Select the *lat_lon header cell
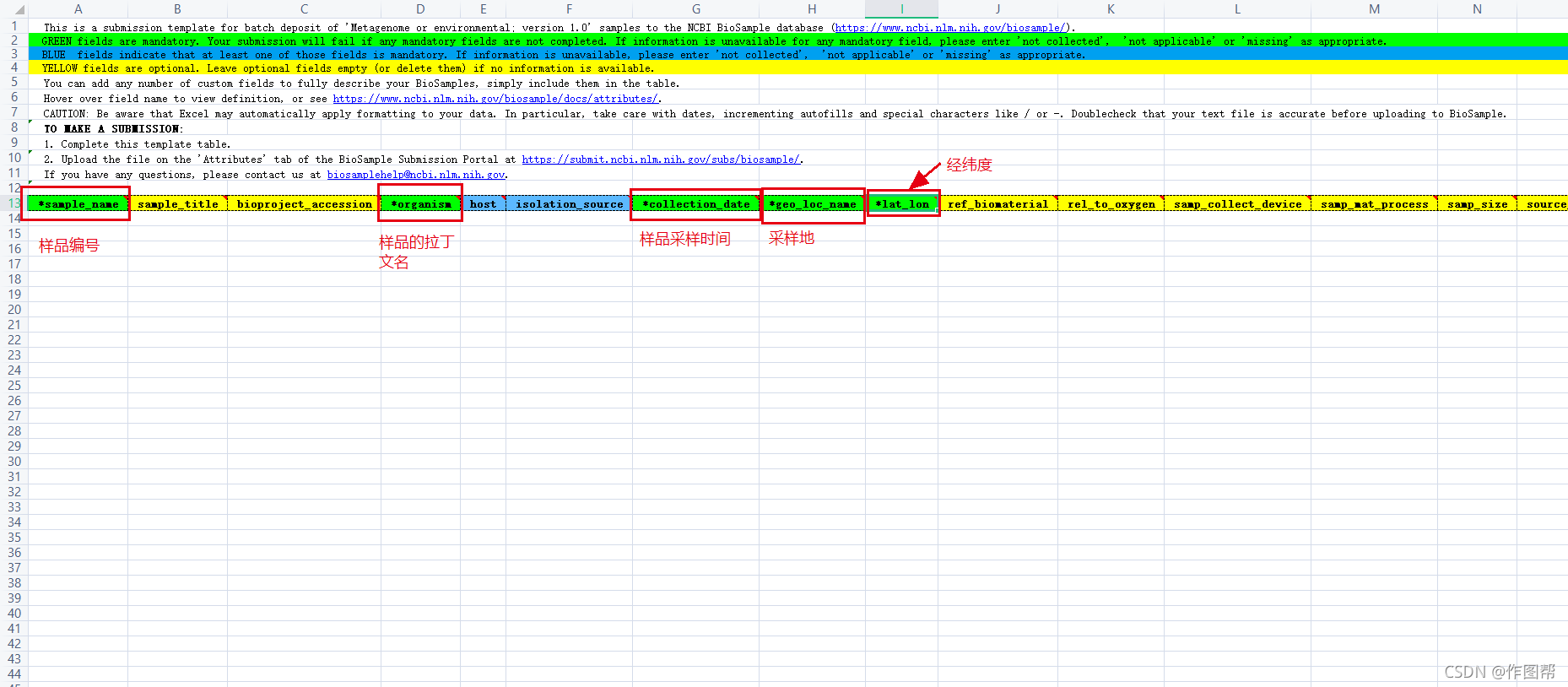 [902, 203]
